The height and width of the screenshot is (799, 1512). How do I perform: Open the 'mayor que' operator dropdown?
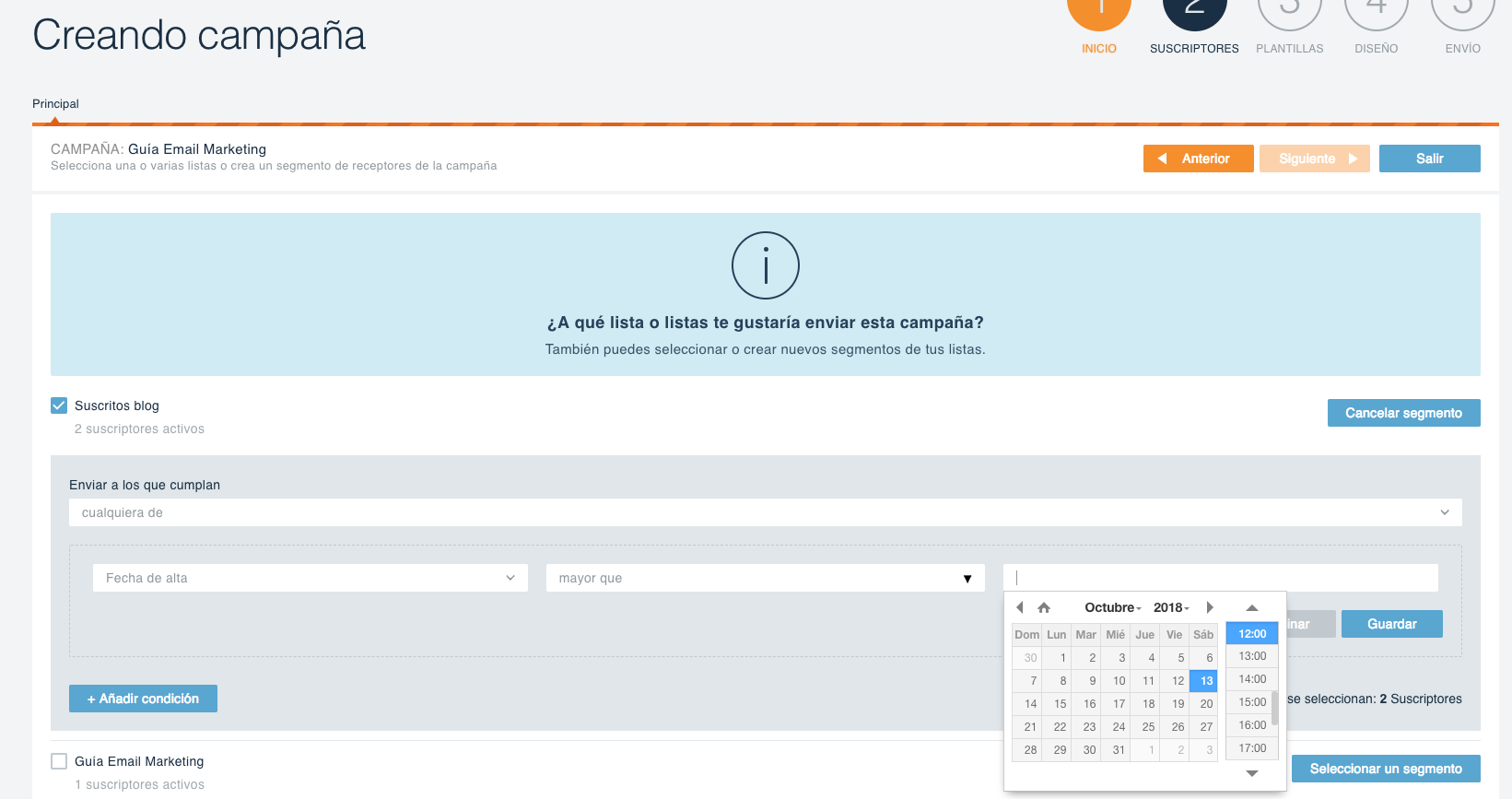point(766,578)
